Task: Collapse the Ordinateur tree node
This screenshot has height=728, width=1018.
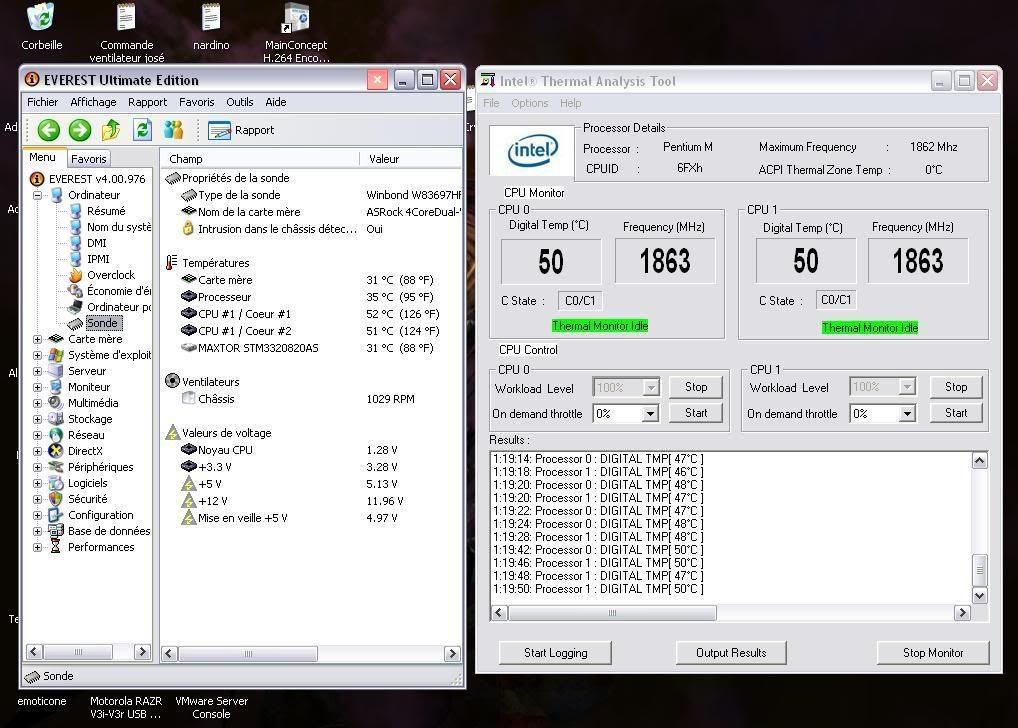Action: (x=38, y=195)
